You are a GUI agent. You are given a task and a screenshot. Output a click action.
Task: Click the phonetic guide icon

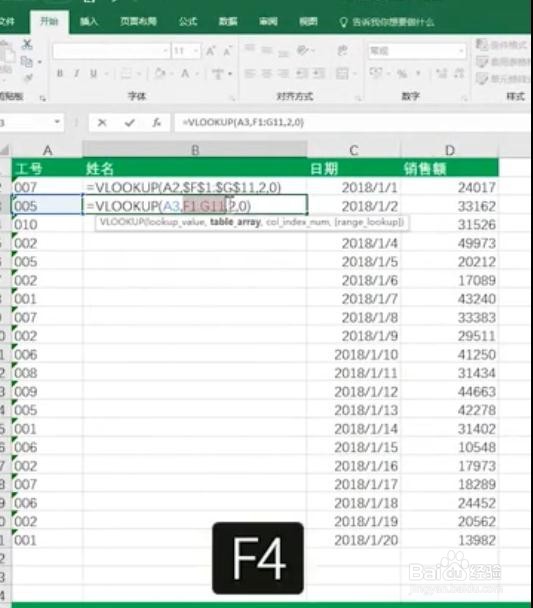(217, 73)
